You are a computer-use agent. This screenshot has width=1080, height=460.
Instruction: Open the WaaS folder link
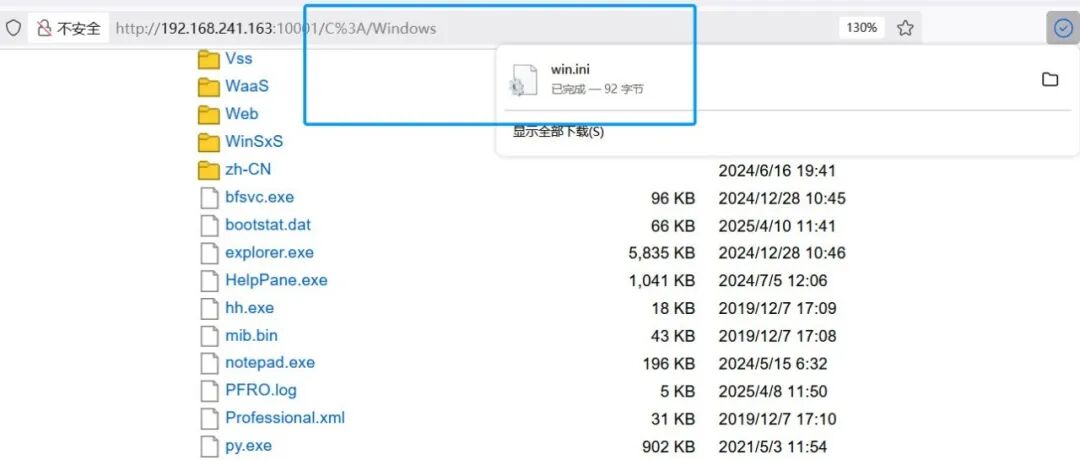tap(247, 86)
